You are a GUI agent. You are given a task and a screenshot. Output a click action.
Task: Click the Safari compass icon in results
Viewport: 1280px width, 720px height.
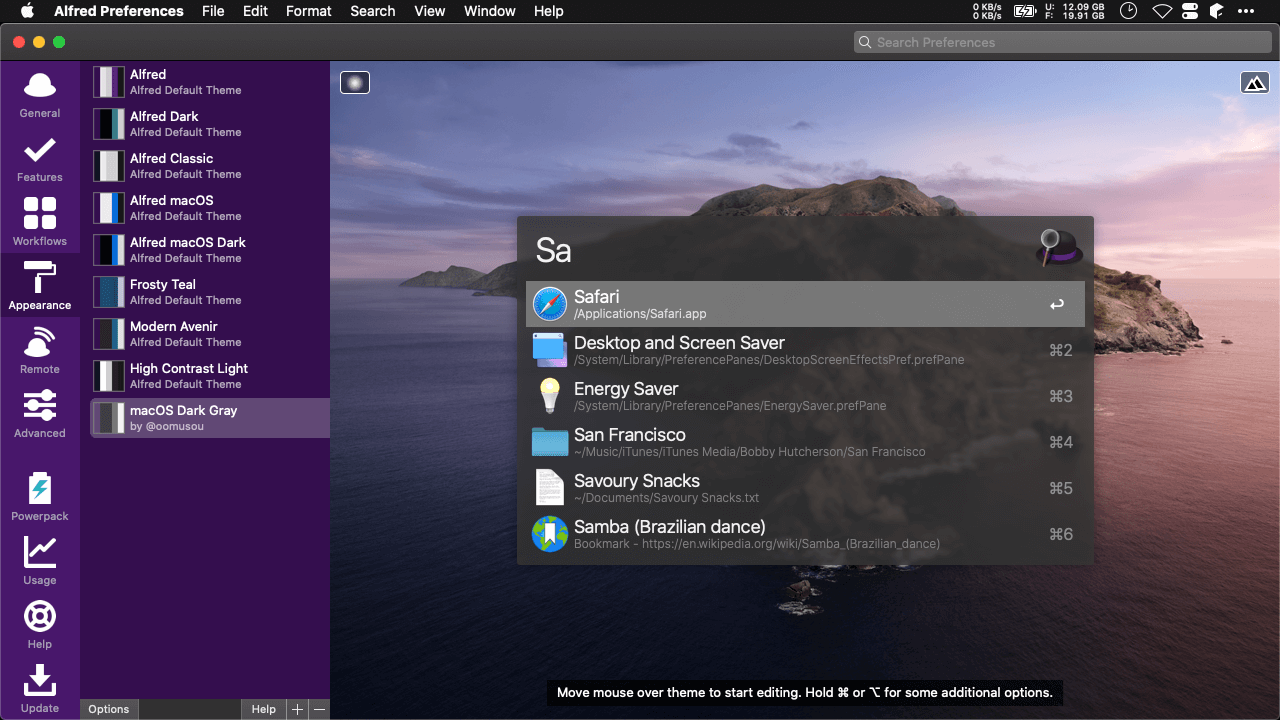coord(550,304)
